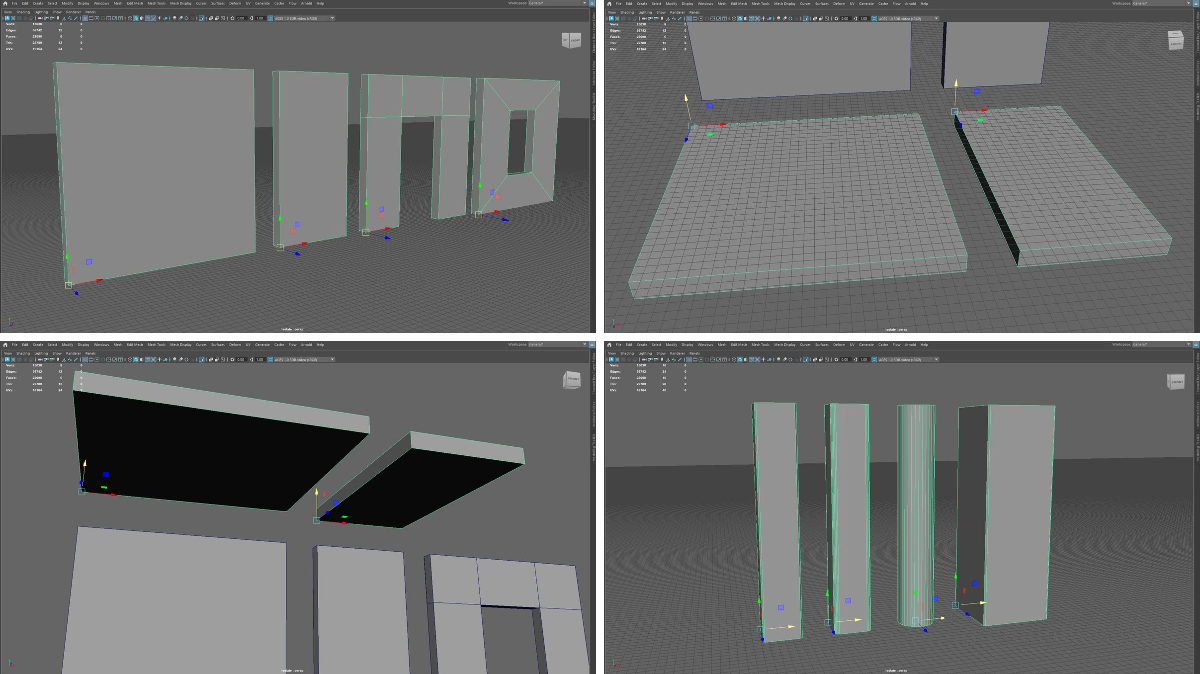
Task: Open Mesh Tools menu in wall panels window
Action: tap(157, 4)
